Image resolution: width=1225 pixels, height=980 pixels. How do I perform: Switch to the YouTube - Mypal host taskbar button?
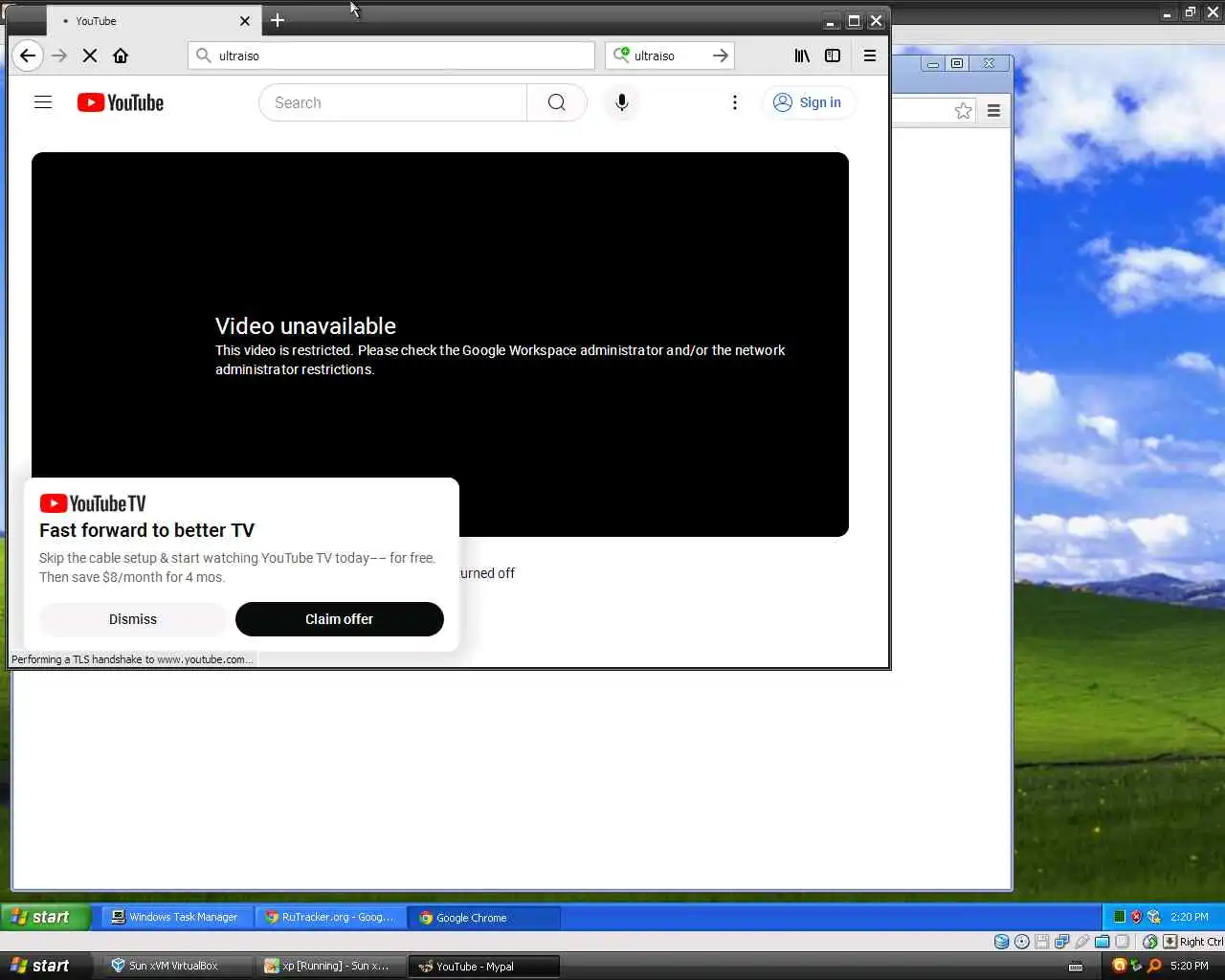[x=484, y=966]
